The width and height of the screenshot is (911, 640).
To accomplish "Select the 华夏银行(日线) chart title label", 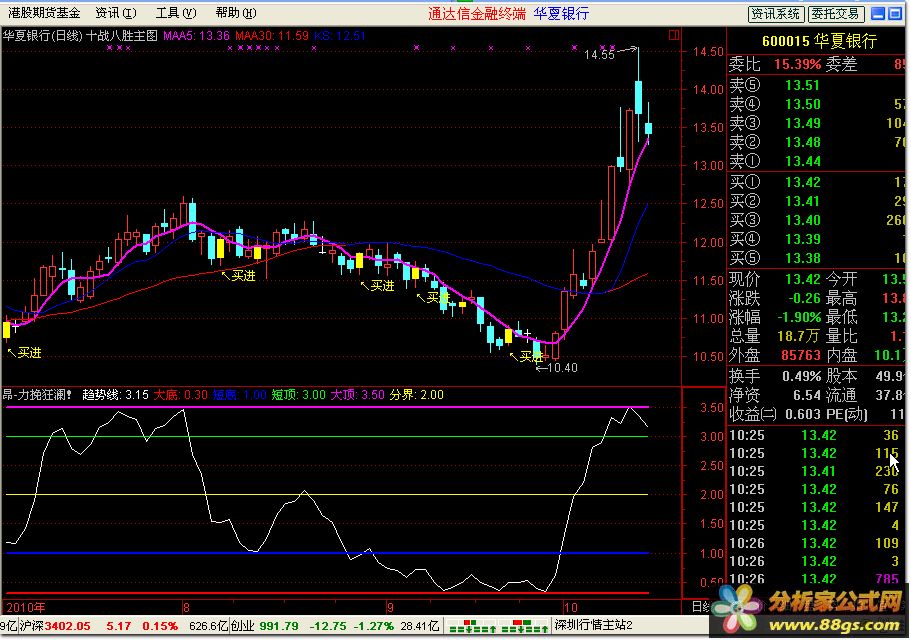I will pos(43,35).
